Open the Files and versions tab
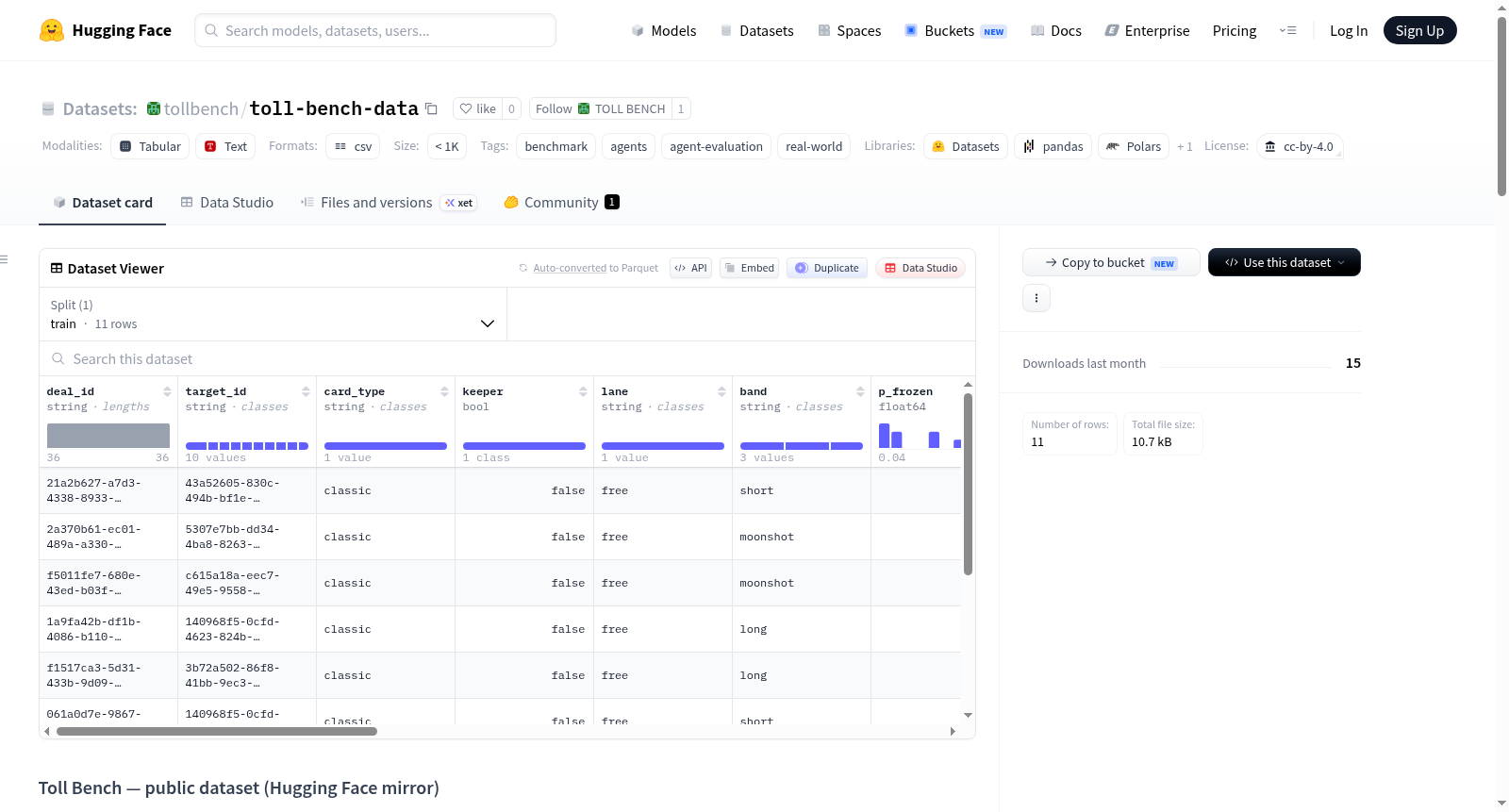Viewport: 1509px width, 812px height. [x=389, y=203]
